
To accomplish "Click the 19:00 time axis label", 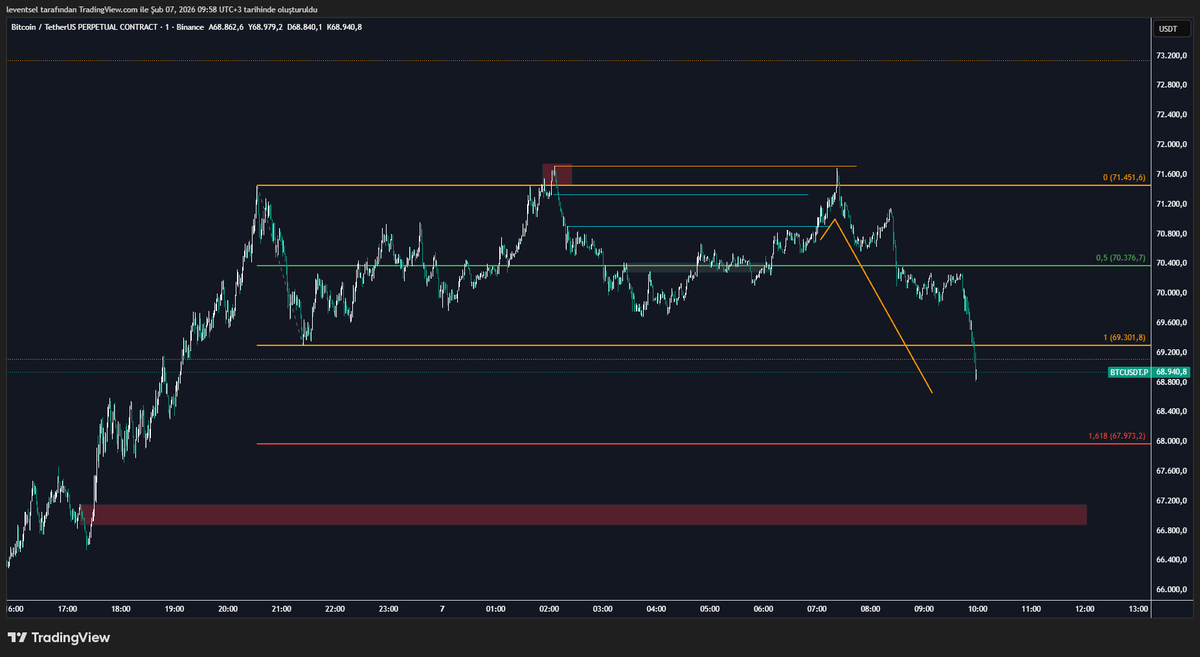I will [174, 609].
